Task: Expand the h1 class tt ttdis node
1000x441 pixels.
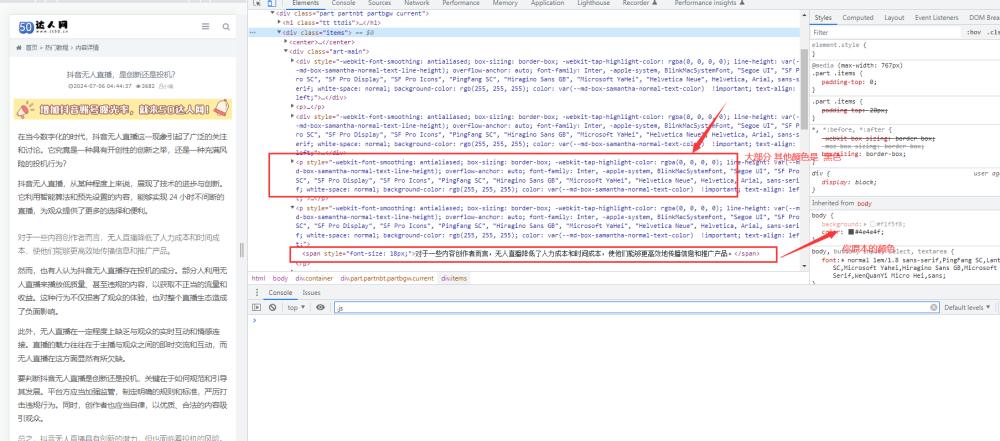Action: point(279,22)
